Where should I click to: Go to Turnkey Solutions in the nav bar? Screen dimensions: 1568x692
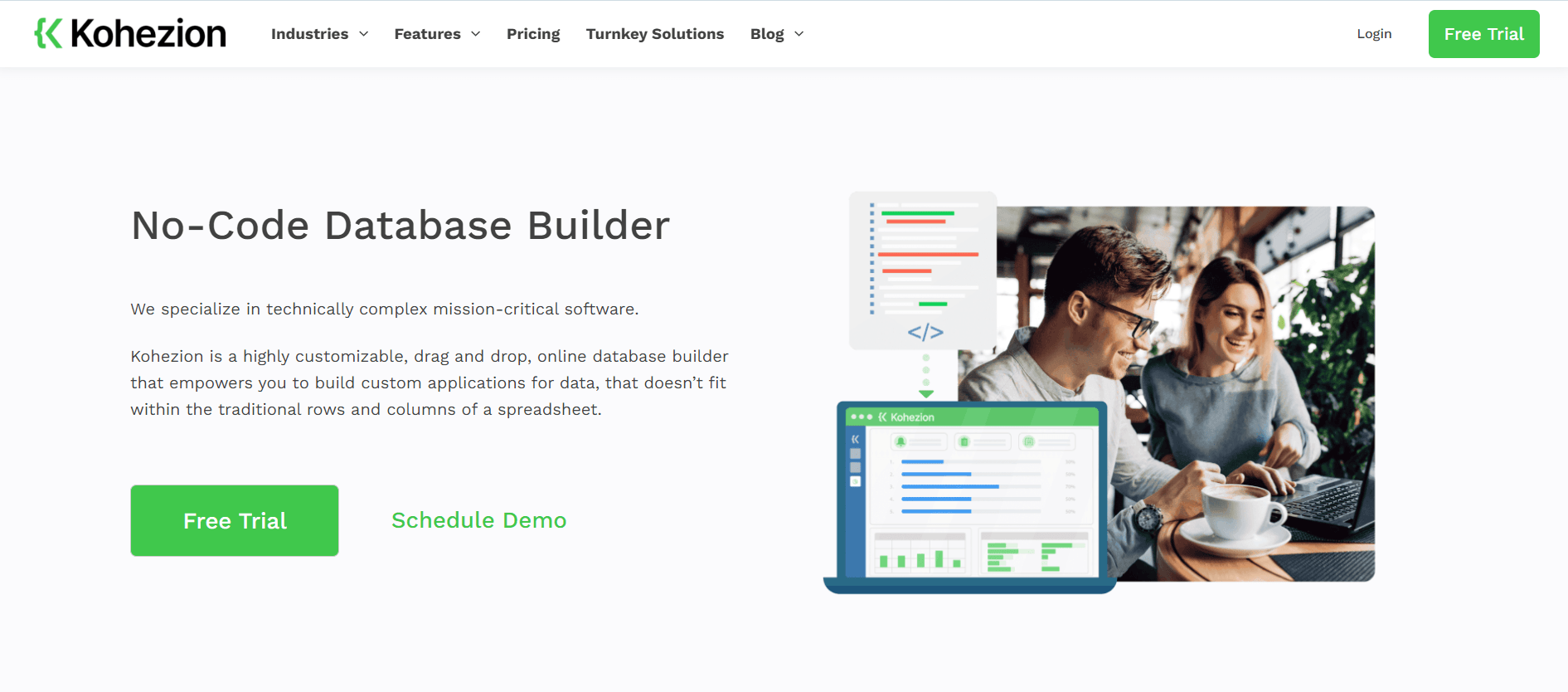[654, 34]
